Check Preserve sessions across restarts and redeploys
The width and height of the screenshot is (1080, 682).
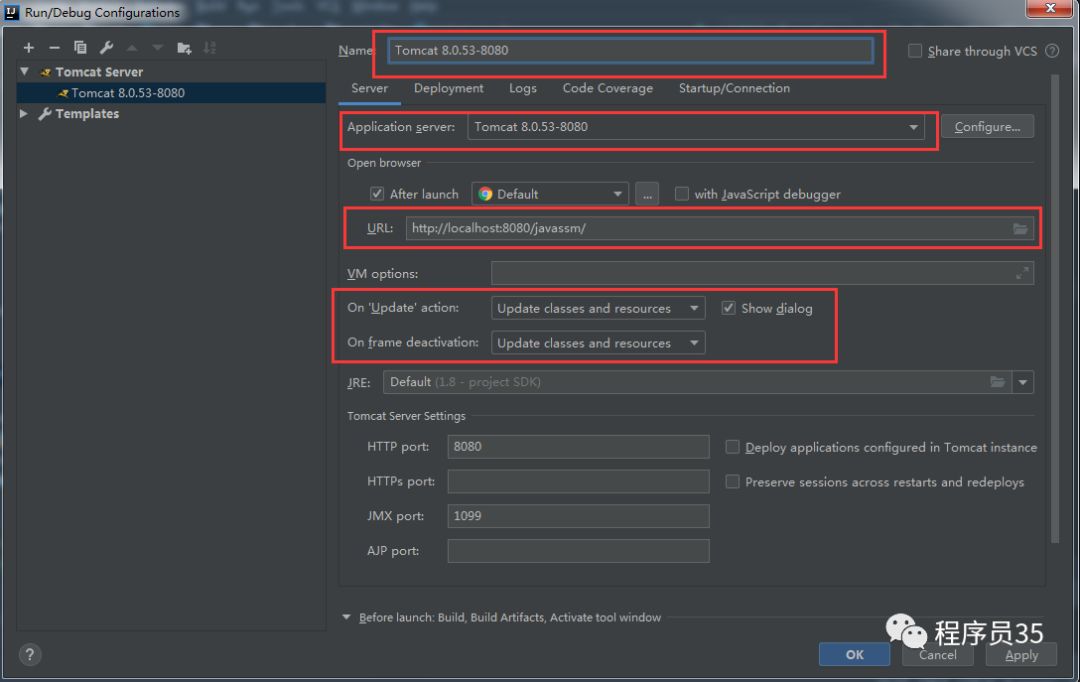(x=732, y=482)
